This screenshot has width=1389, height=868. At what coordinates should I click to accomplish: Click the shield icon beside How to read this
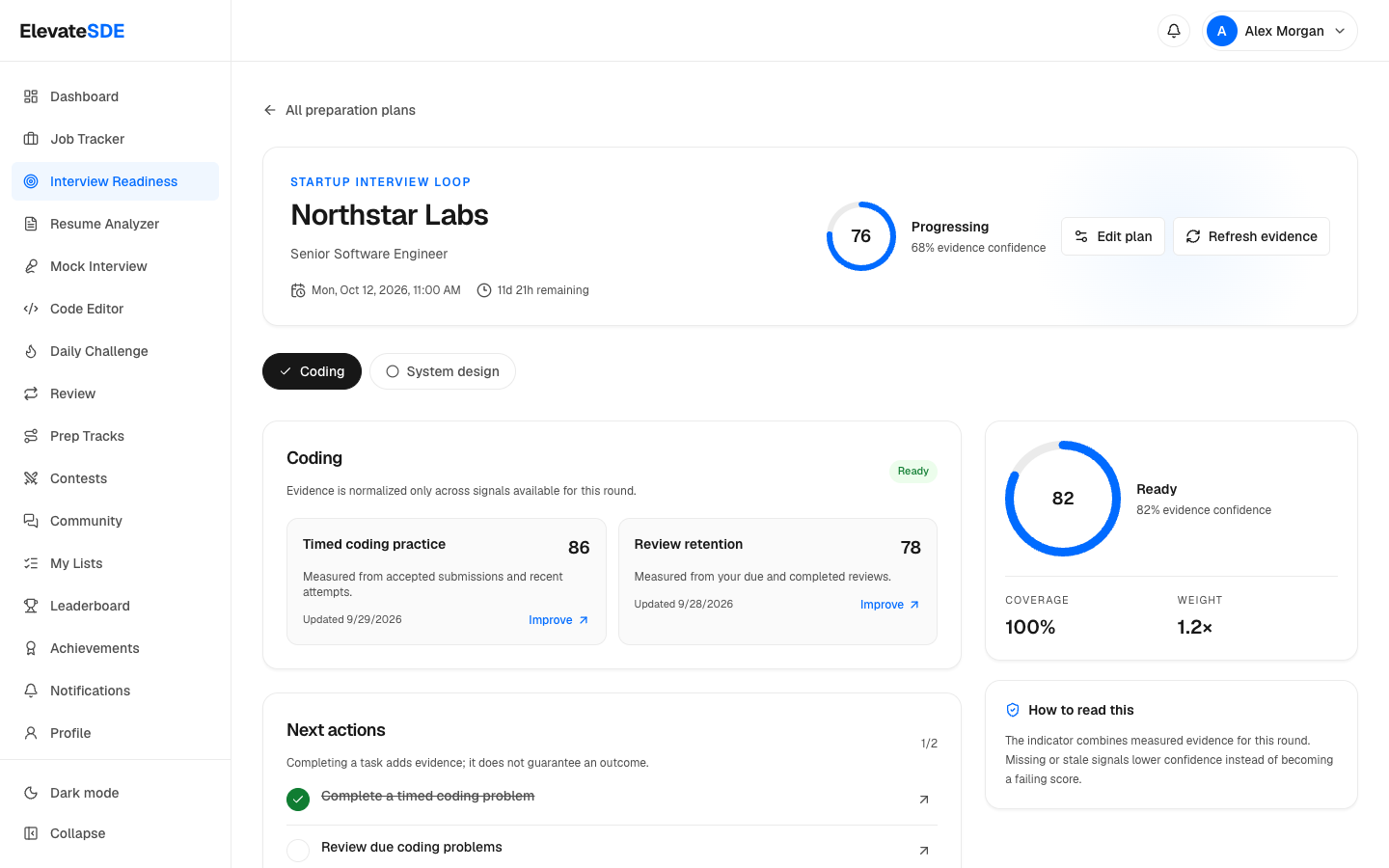click(1013, 710)
